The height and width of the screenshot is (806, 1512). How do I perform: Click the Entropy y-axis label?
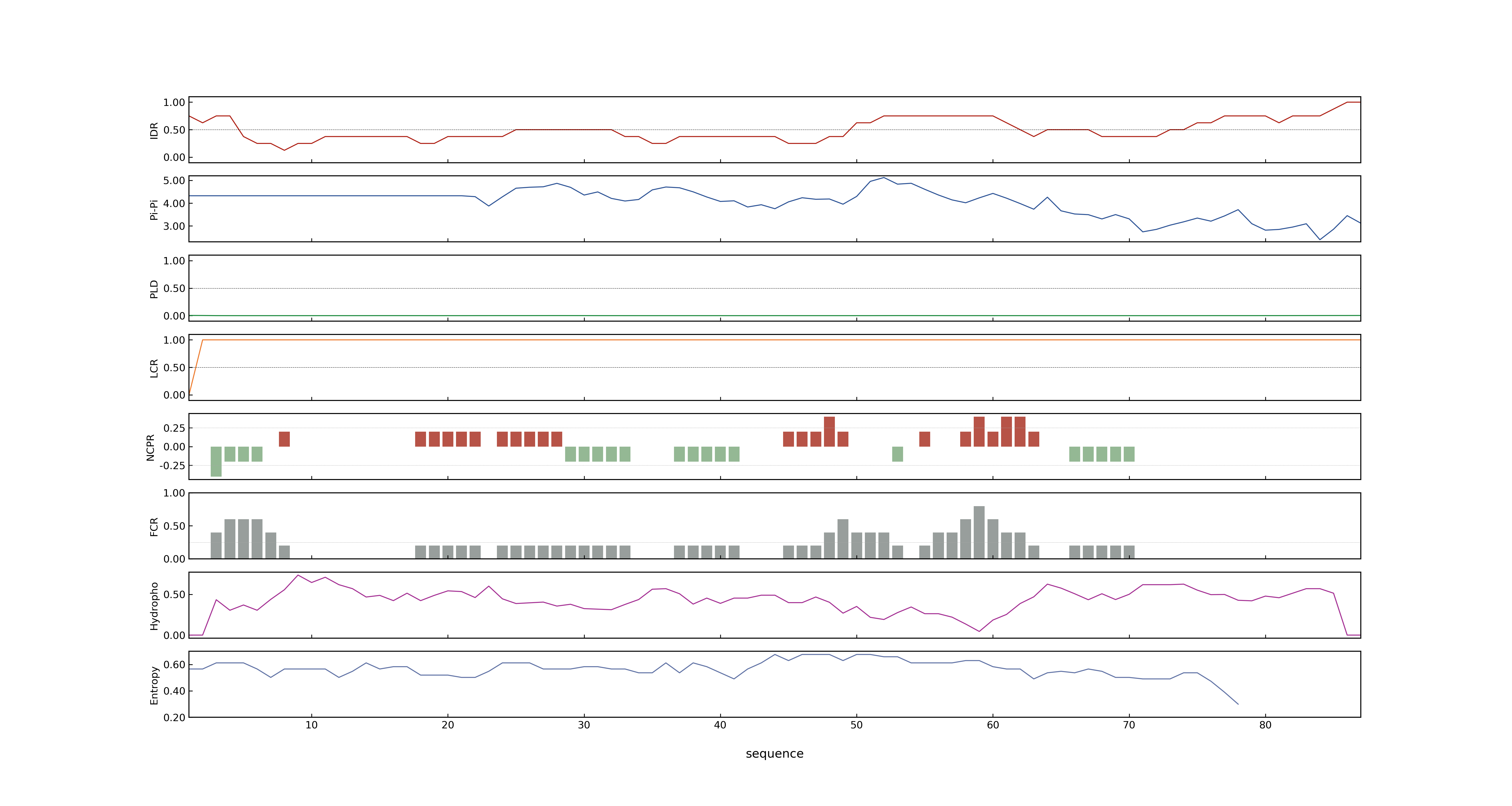point(154,685)
